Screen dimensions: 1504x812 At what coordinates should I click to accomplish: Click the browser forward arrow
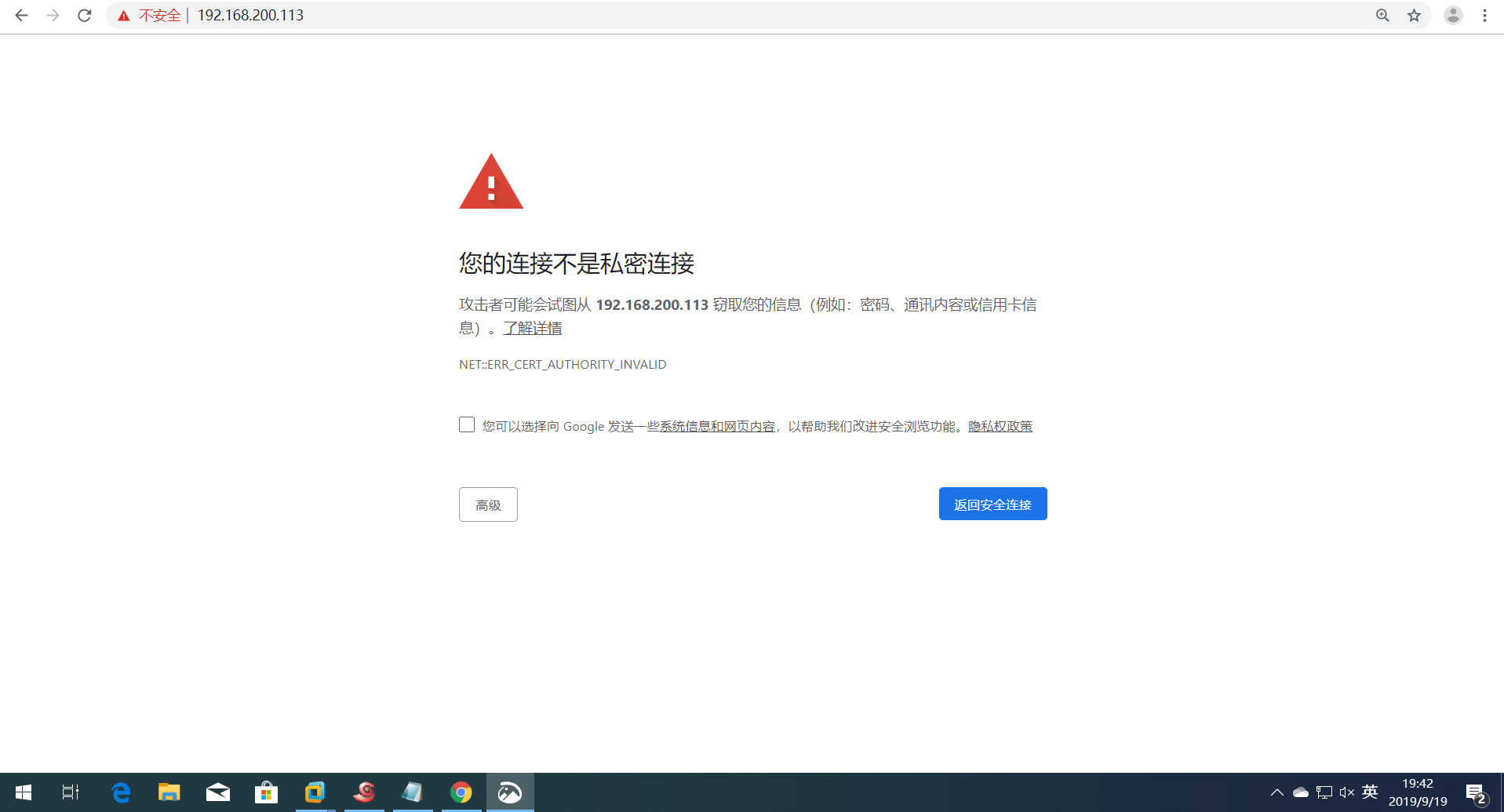pyautogui.click(x=53, y=15)
